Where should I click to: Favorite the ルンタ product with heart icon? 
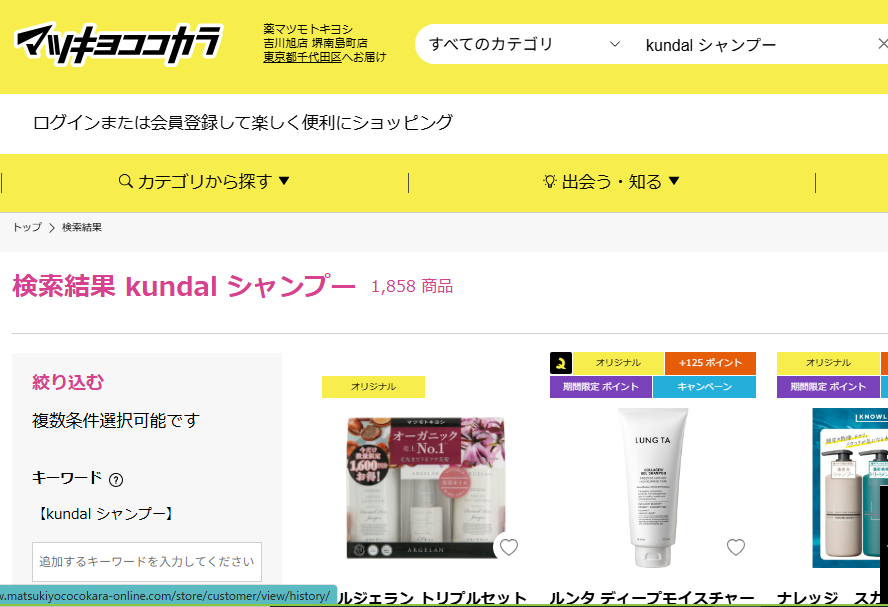click(x=736, y=547)
